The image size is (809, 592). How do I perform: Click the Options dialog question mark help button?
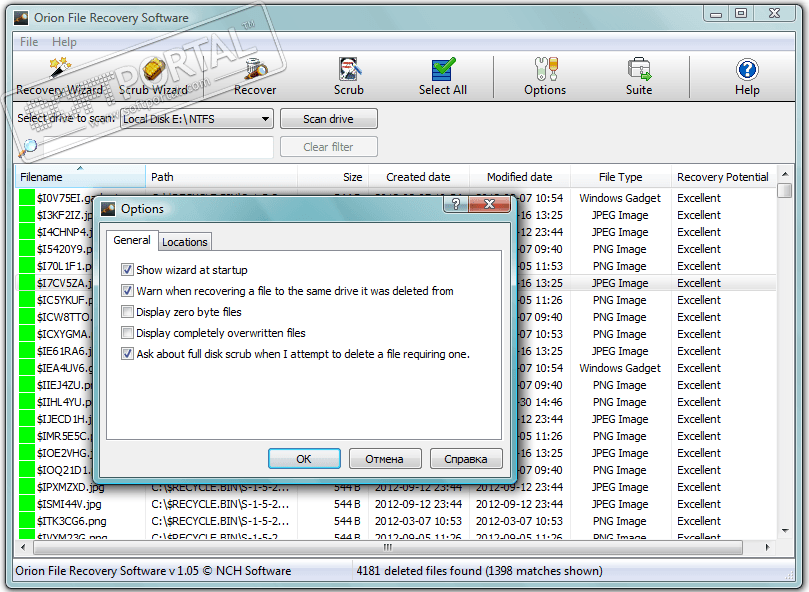point(456,204)
